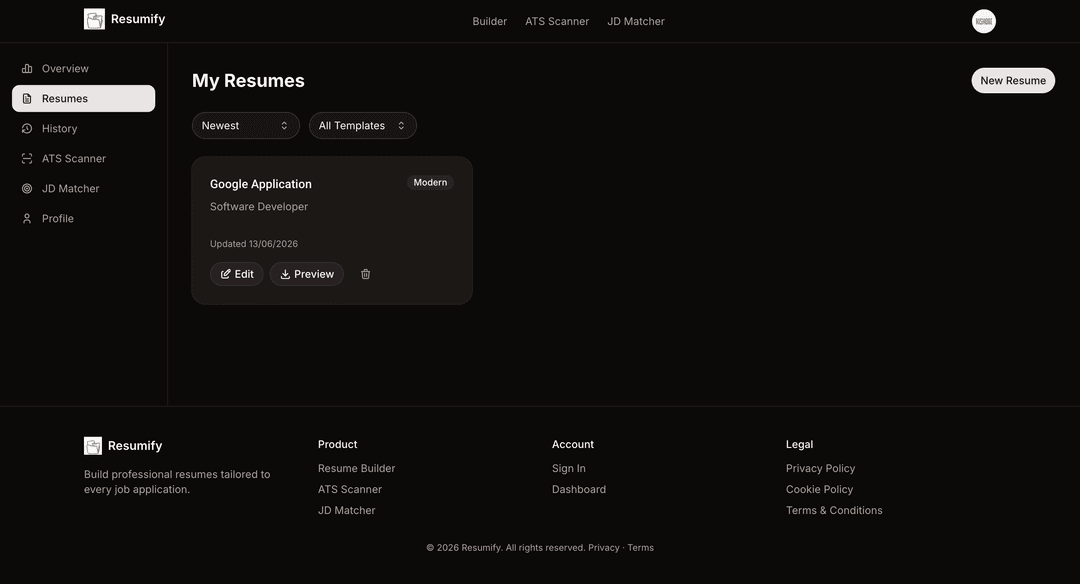Expand the All Templates filter dropdown

pyautogui.click(x=363, y=125)
